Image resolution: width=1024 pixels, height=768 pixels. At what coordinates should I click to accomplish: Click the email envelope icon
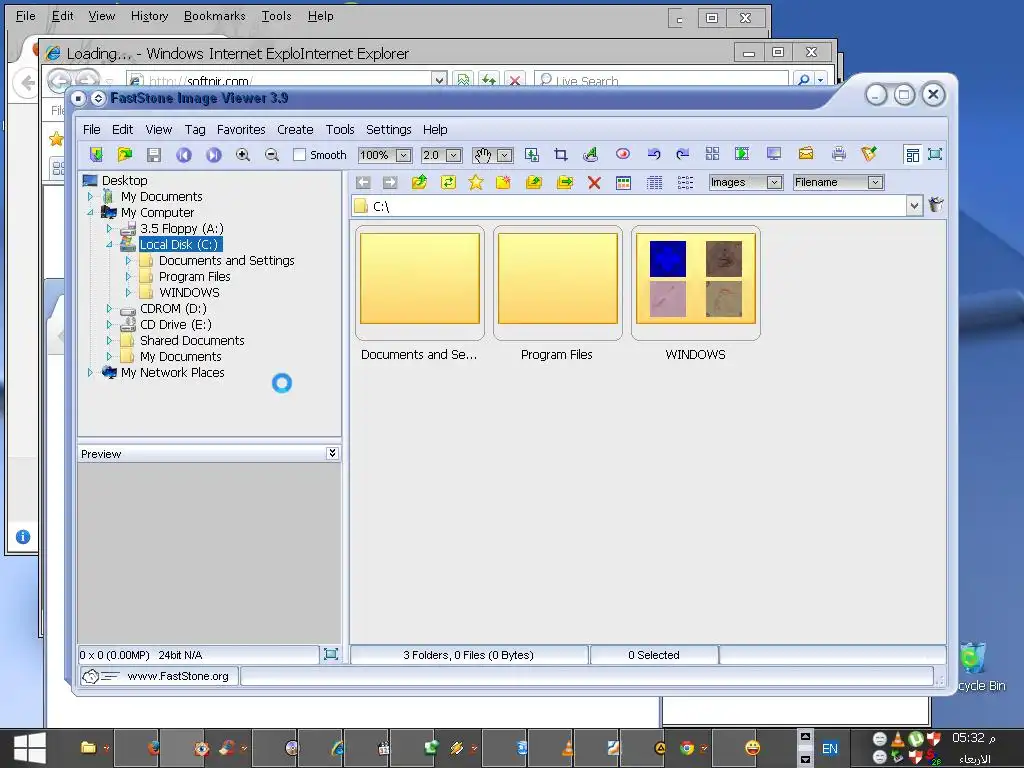(807, 154)
